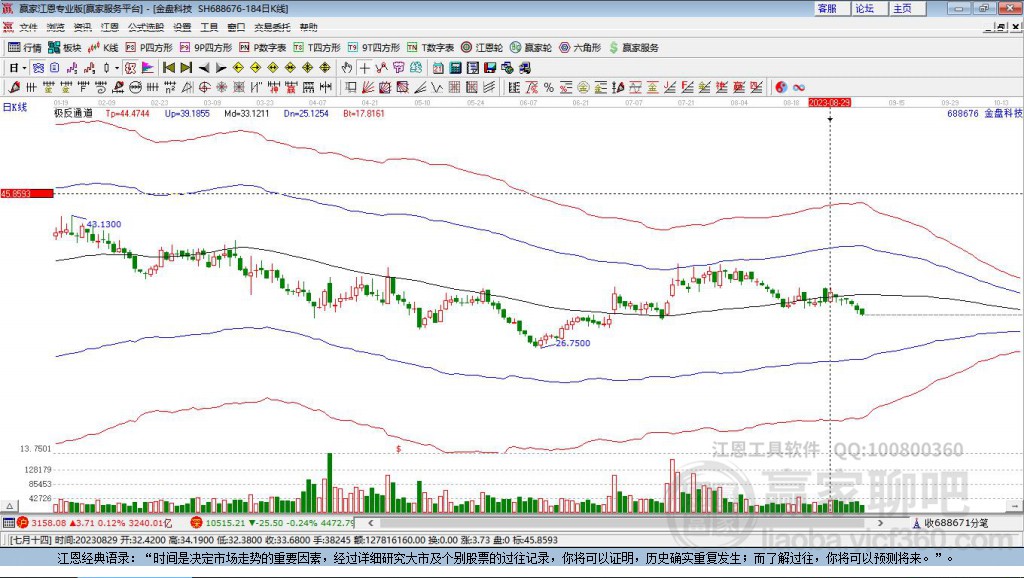Switch to the K线 chart
1024x578 pixels.
tap(103, 48)
